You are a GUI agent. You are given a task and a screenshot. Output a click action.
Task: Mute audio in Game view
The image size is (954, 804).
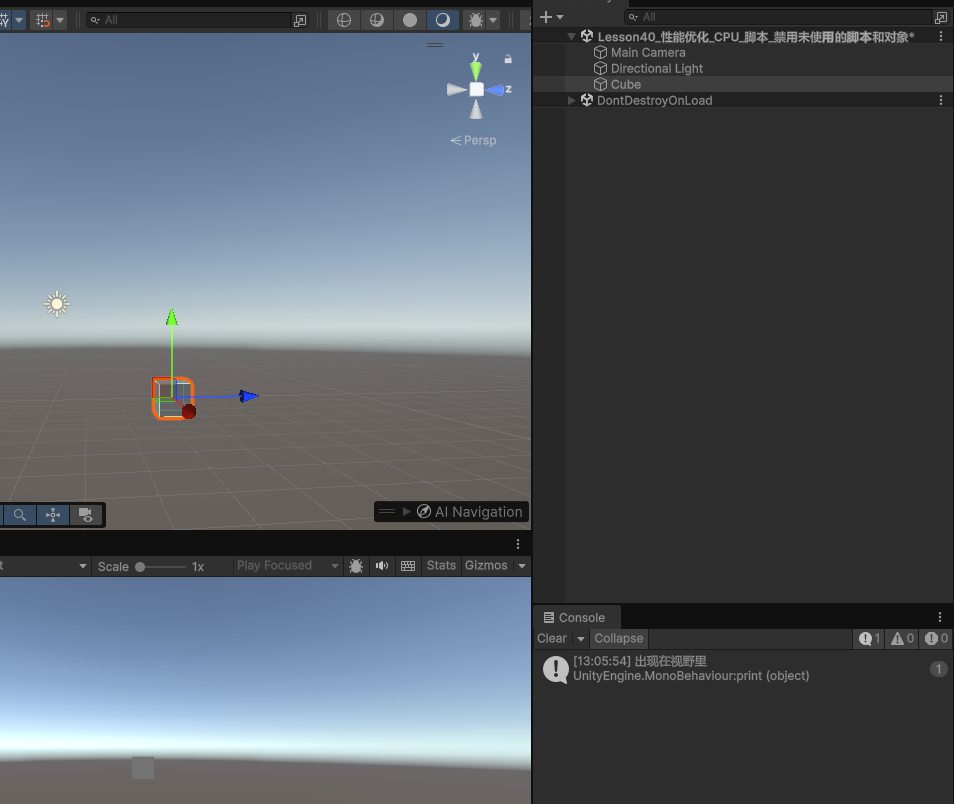click(x=381, y=566)
